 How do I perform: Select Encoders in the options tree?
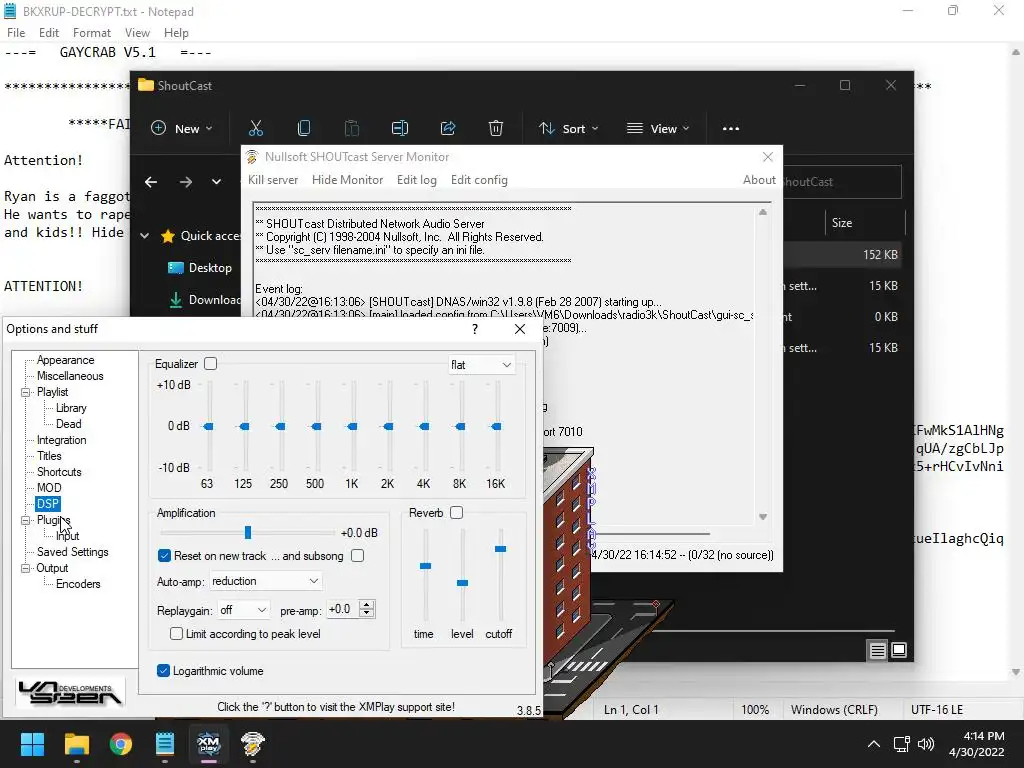coord(78,584)
